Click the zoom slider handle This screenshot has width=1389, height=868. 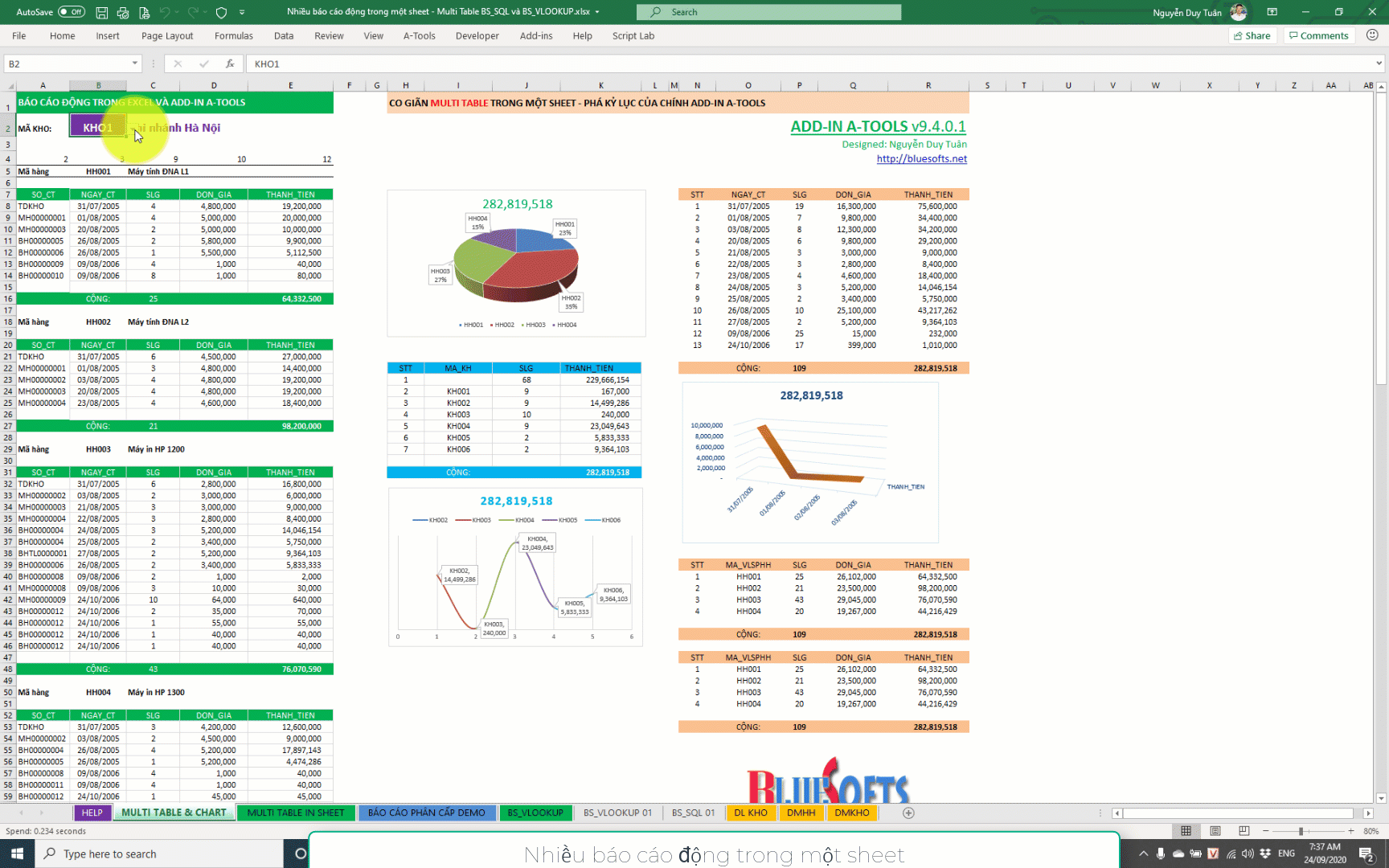click(1301, 831)
